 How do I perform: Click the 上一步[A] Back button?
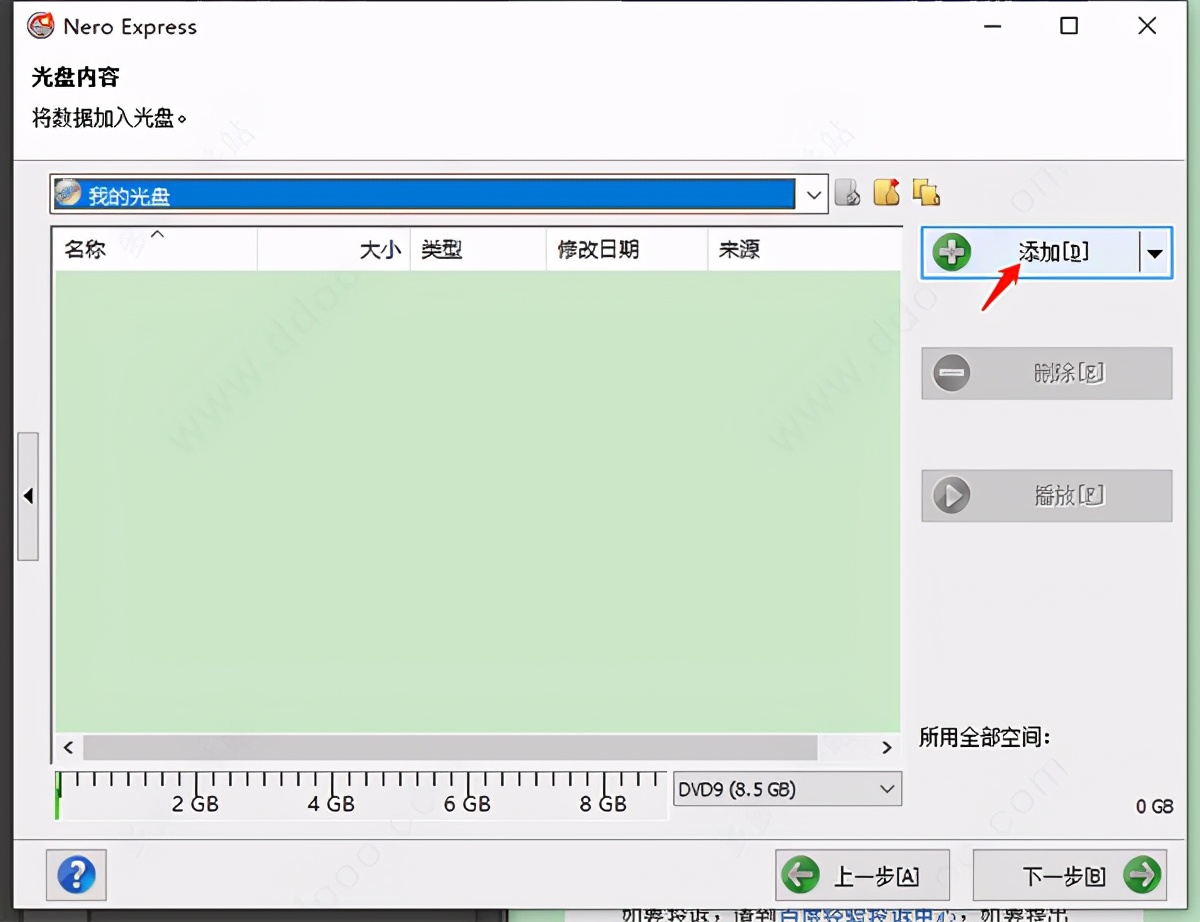pos(862,874)
